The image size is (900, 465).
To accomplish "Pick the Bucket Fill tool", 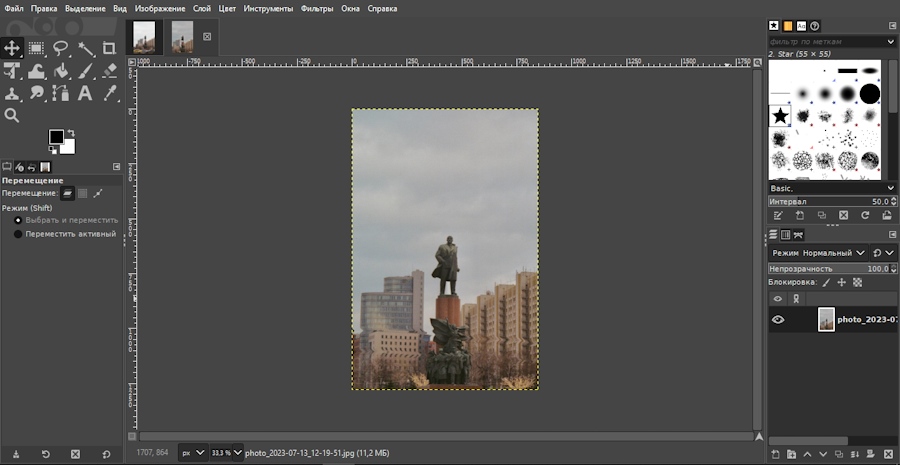I will pos(61,70).
